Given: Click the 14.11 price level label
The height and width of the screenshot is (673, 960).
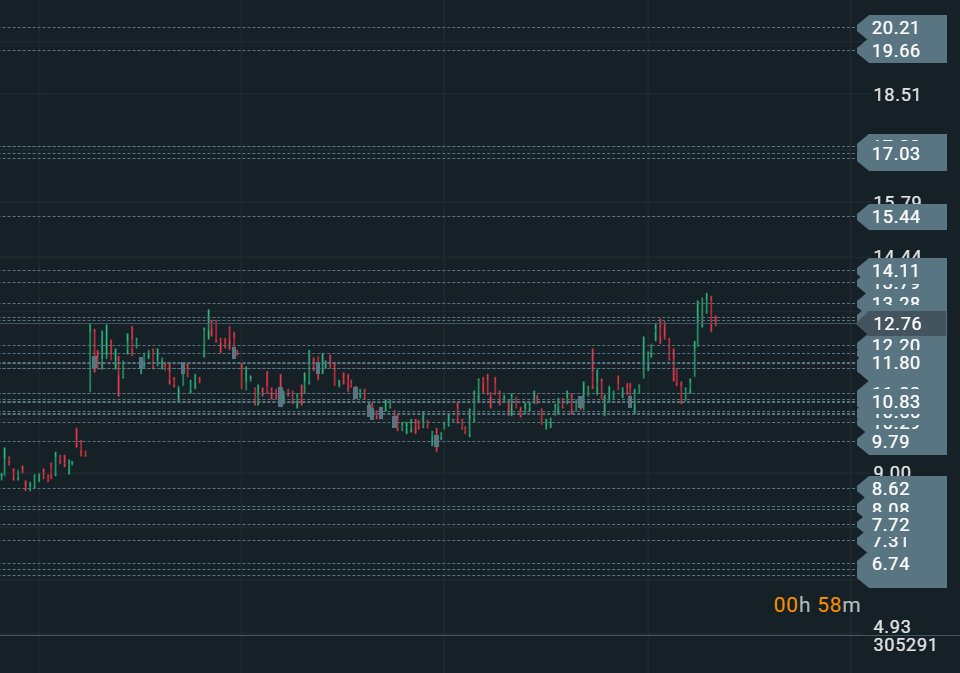Looking at the screenshot, I should tap(901, 270).
